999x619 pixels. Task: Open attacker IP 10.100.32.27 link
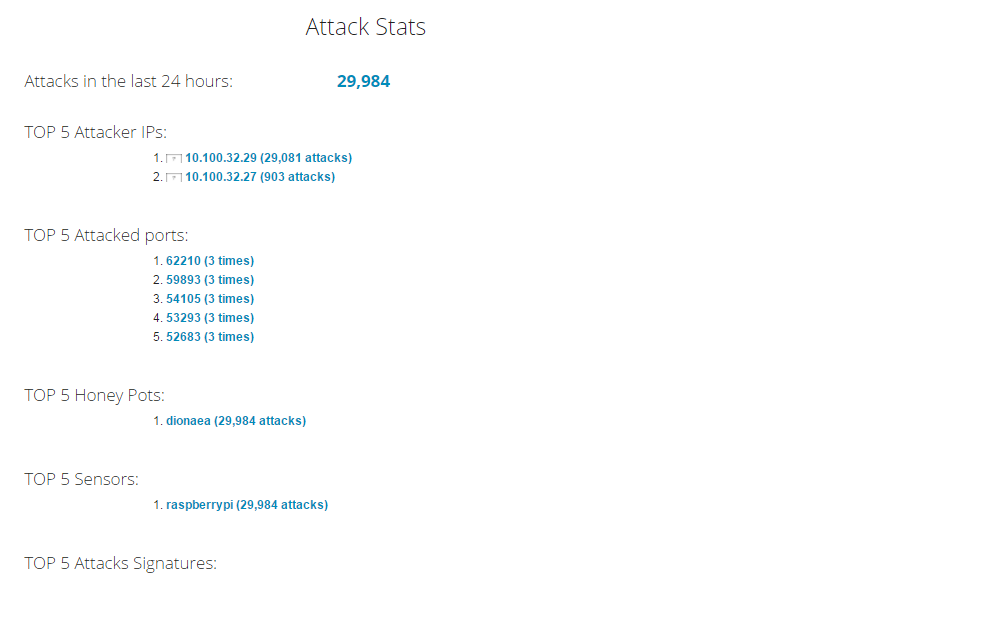point(260,177)
